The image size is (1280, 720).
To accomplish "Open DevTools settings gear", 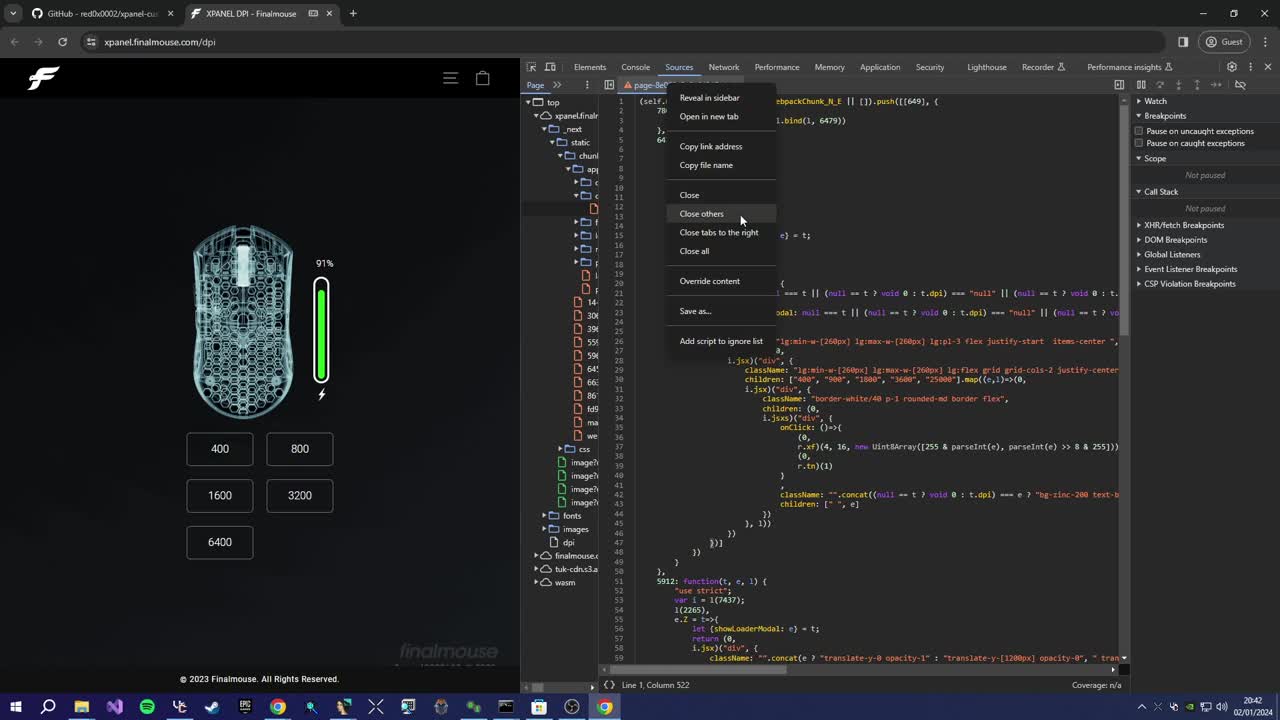I will [x=1232, y=66].
